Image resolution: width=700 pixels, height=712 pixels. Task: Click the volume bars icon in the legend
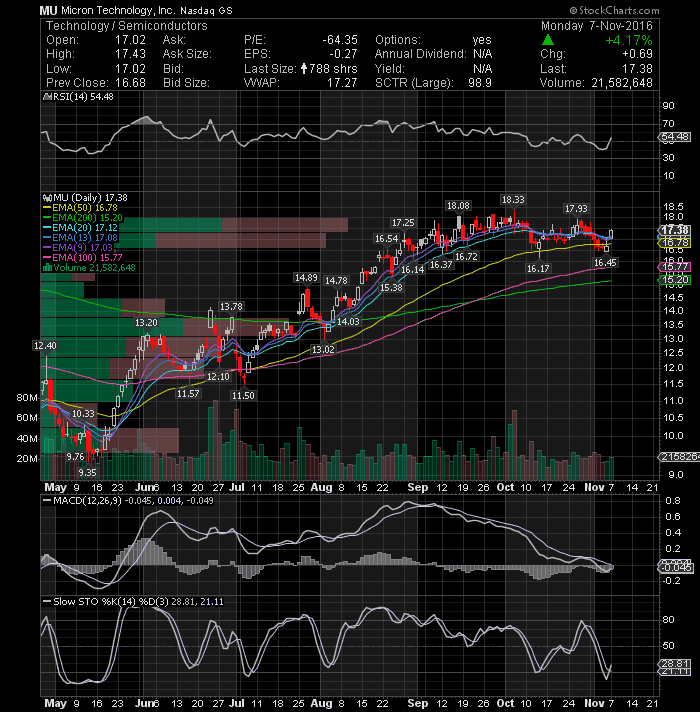coord(47,267)
